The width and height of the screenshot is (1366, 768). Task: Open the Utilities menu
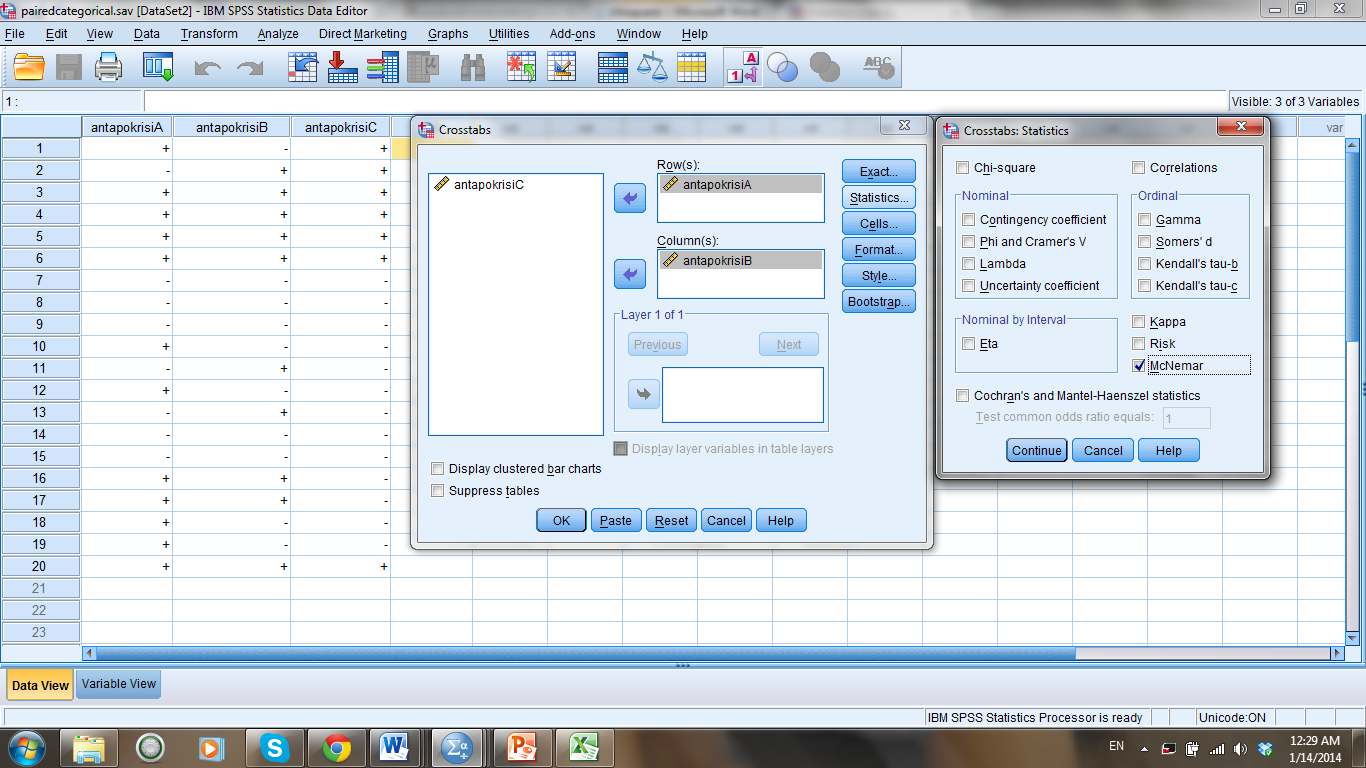pos(509,34)
